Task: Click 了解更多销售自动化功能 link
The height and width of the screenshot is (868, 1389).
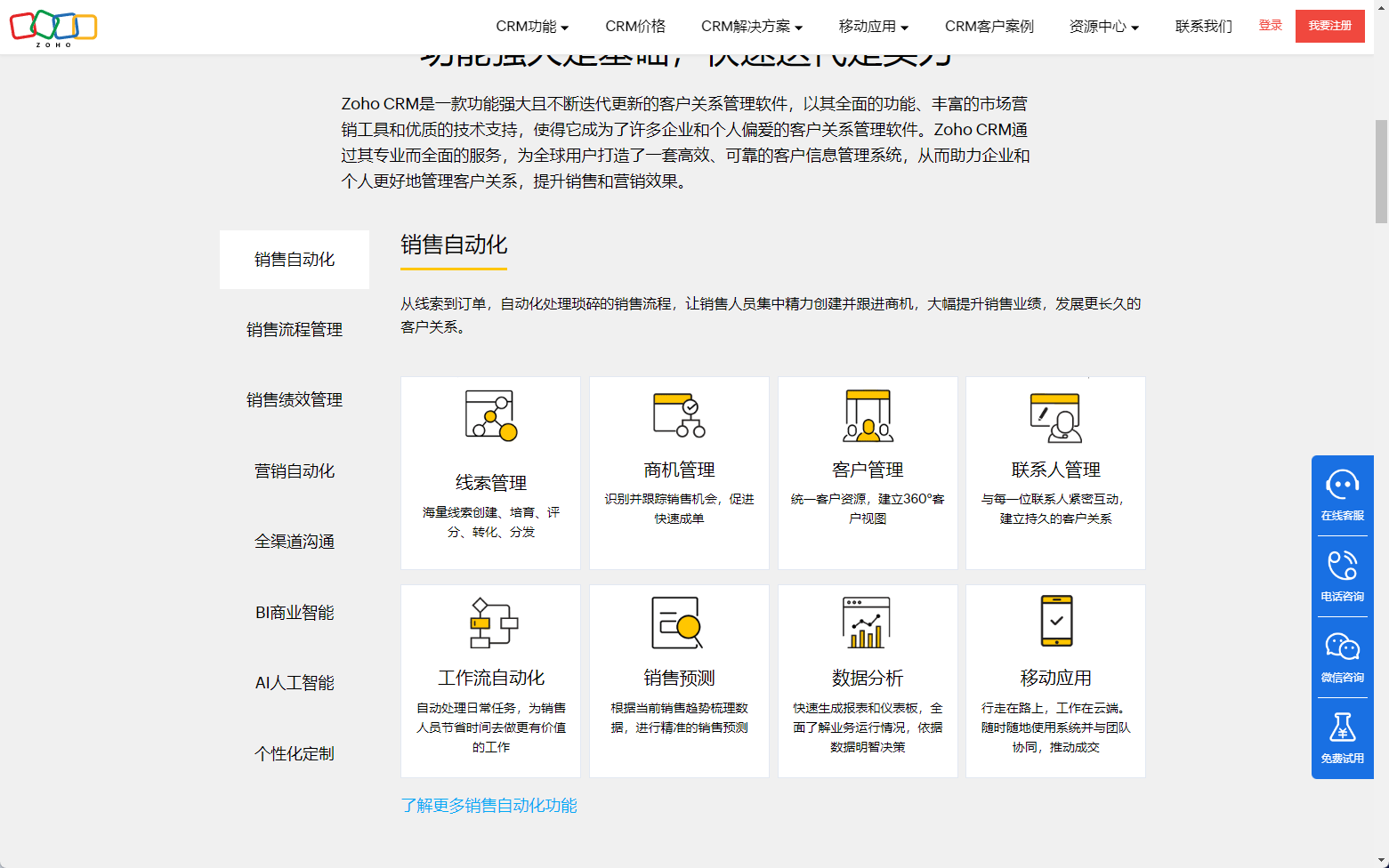Action: click(x=489, y=806)
